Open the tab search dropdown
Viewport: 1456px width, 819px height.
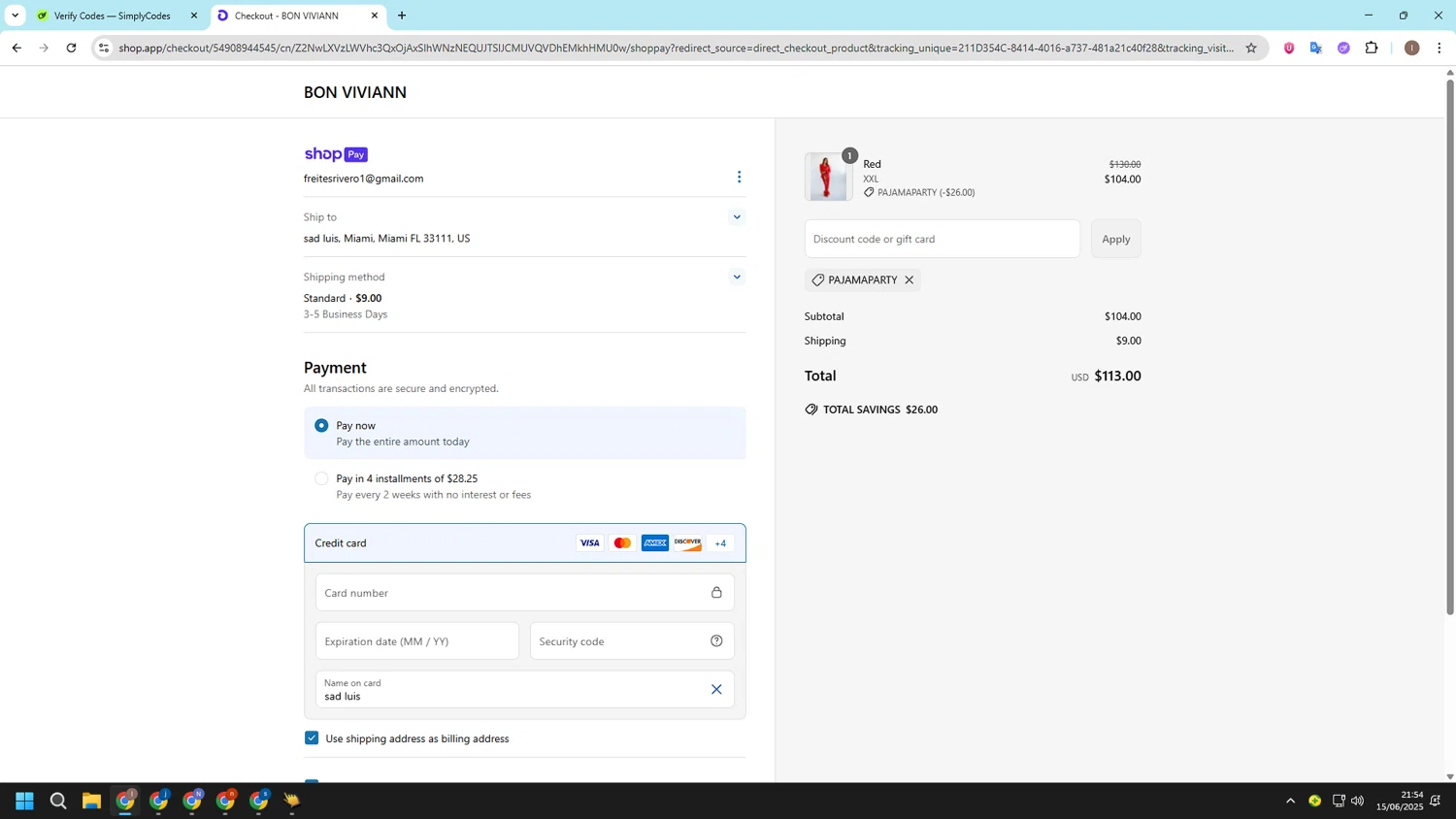[x=15, y=16]
